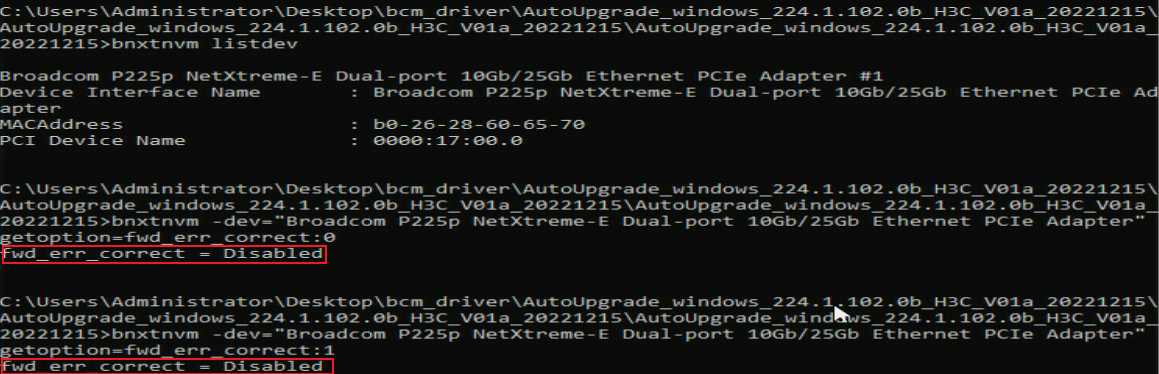This screenshot has width=1159, height=374.
Task: Click the word apter on the wrapped line
Action: [x=30, y=109]
